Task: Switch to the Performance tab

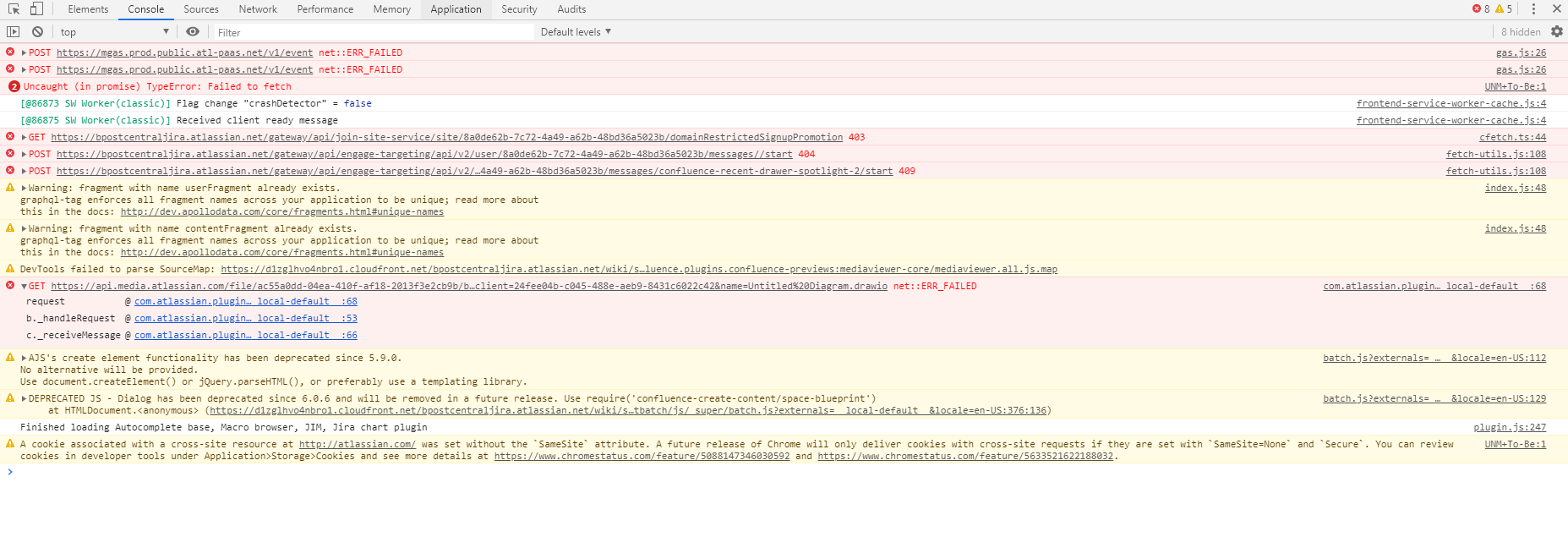Action: coord(325,9)
